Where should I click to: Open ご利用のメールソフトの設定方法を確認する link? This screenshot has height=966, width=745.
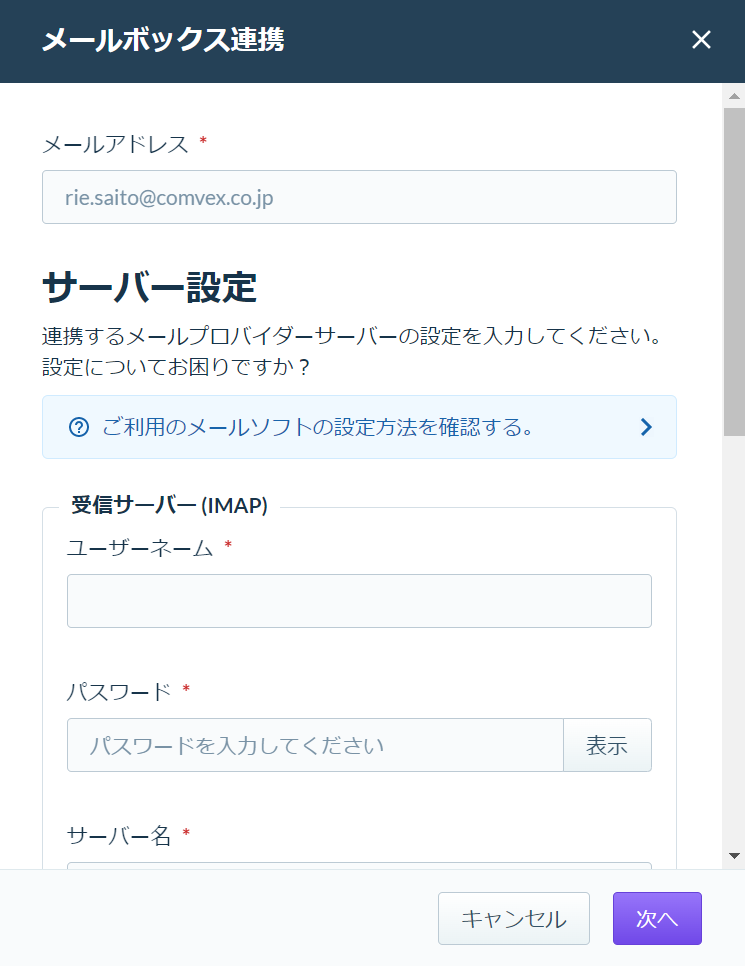point(317,427)
